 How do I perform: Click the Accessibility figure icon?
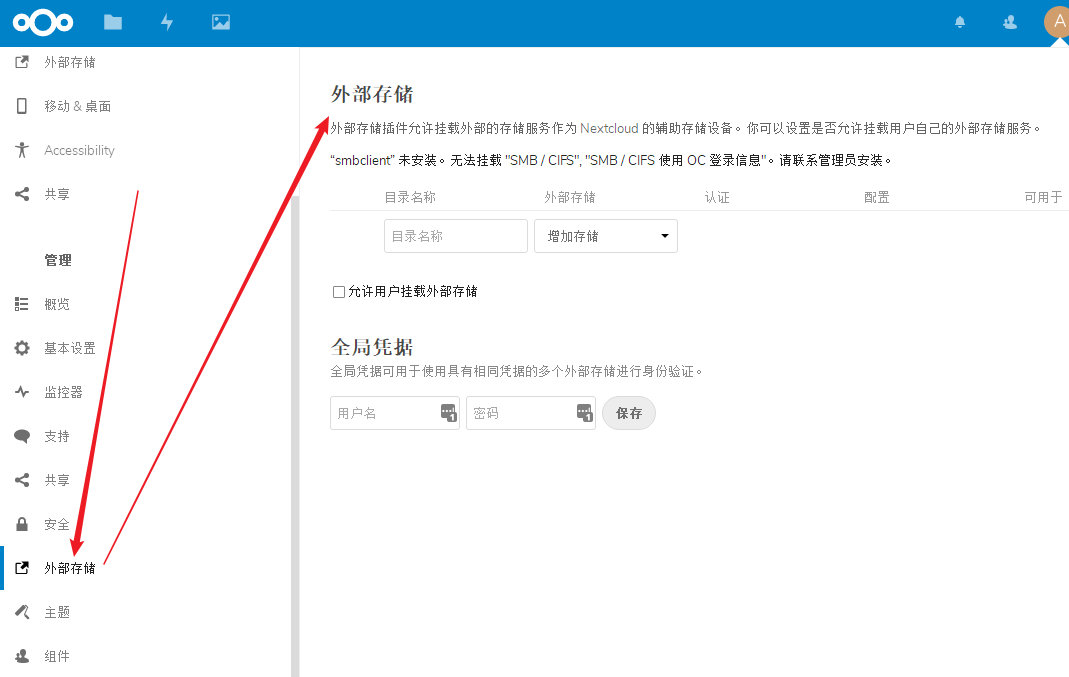(x=22, y=150)
